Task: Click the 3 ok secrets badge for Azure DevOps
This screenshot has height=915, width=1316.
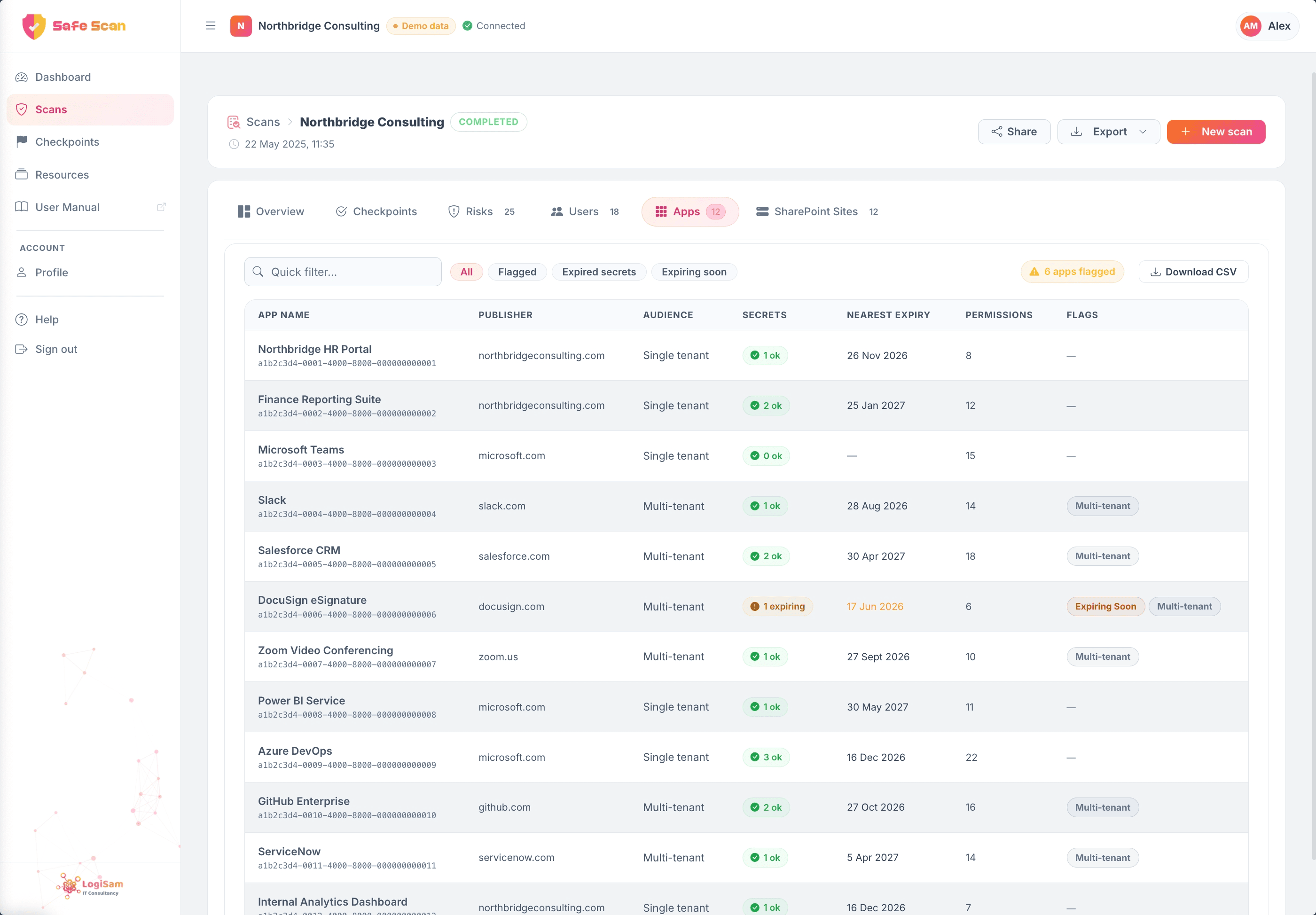Action: pyautogui.click(x=766, y=757)
